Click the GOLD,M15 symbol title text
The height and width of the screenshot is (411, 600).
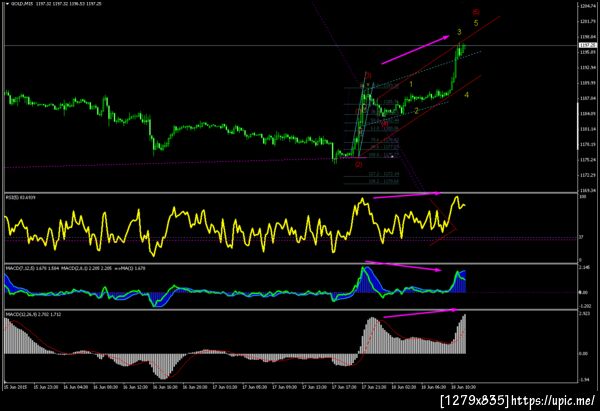[x=22, y=4]
